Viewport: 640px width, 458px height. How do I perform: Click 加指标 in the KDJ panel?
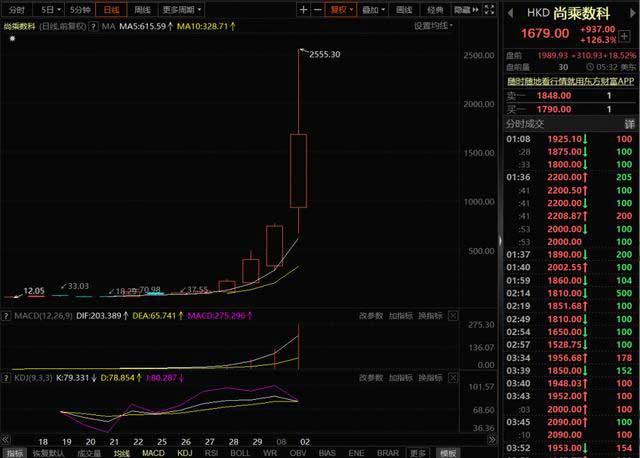tap(400, 378)
